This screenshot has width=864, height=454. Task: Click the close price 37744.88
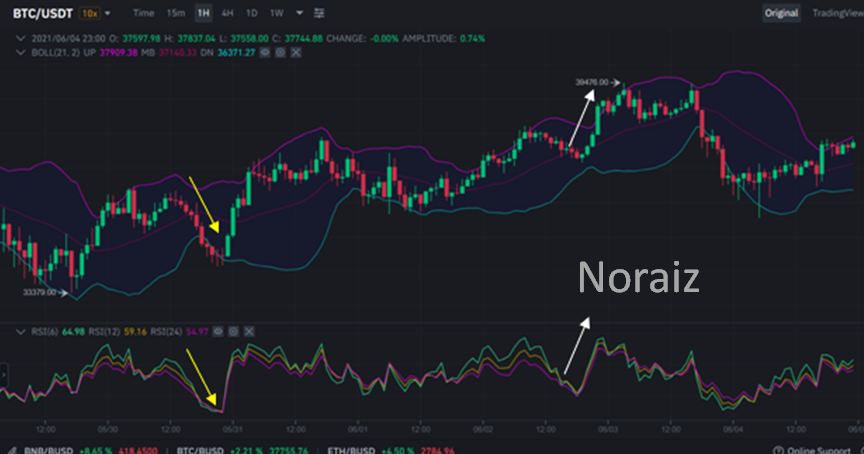pyautogui.click(x=303, y=39)
